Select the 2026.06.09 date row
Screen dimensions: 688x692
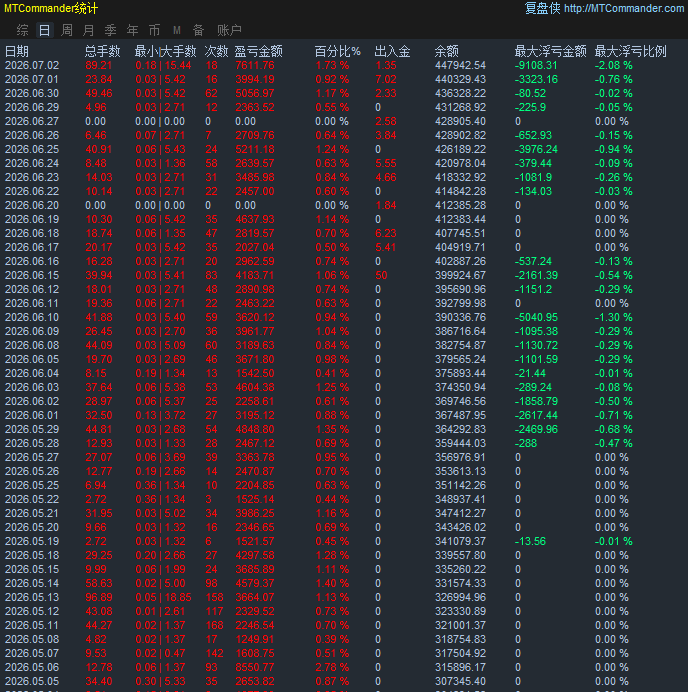point(32,331)
